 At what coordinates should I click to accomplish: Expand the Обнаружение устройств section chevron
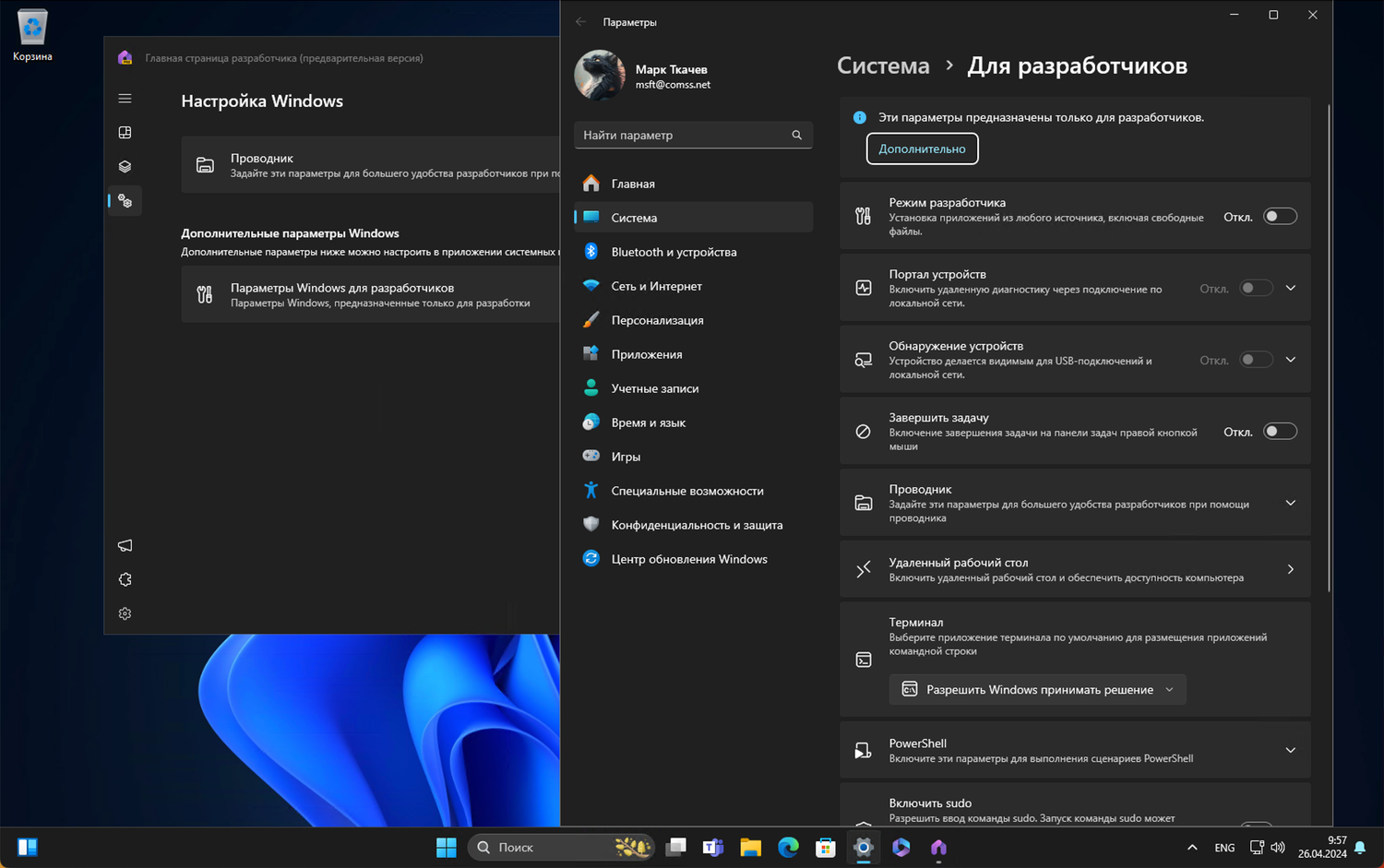pos(1291,360)
